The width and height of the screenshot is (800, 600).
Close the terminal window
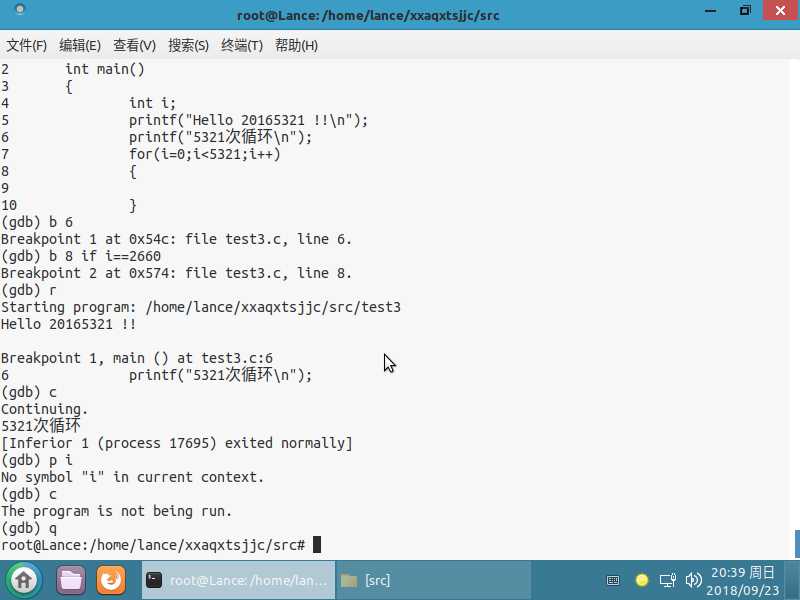point(780,10)
